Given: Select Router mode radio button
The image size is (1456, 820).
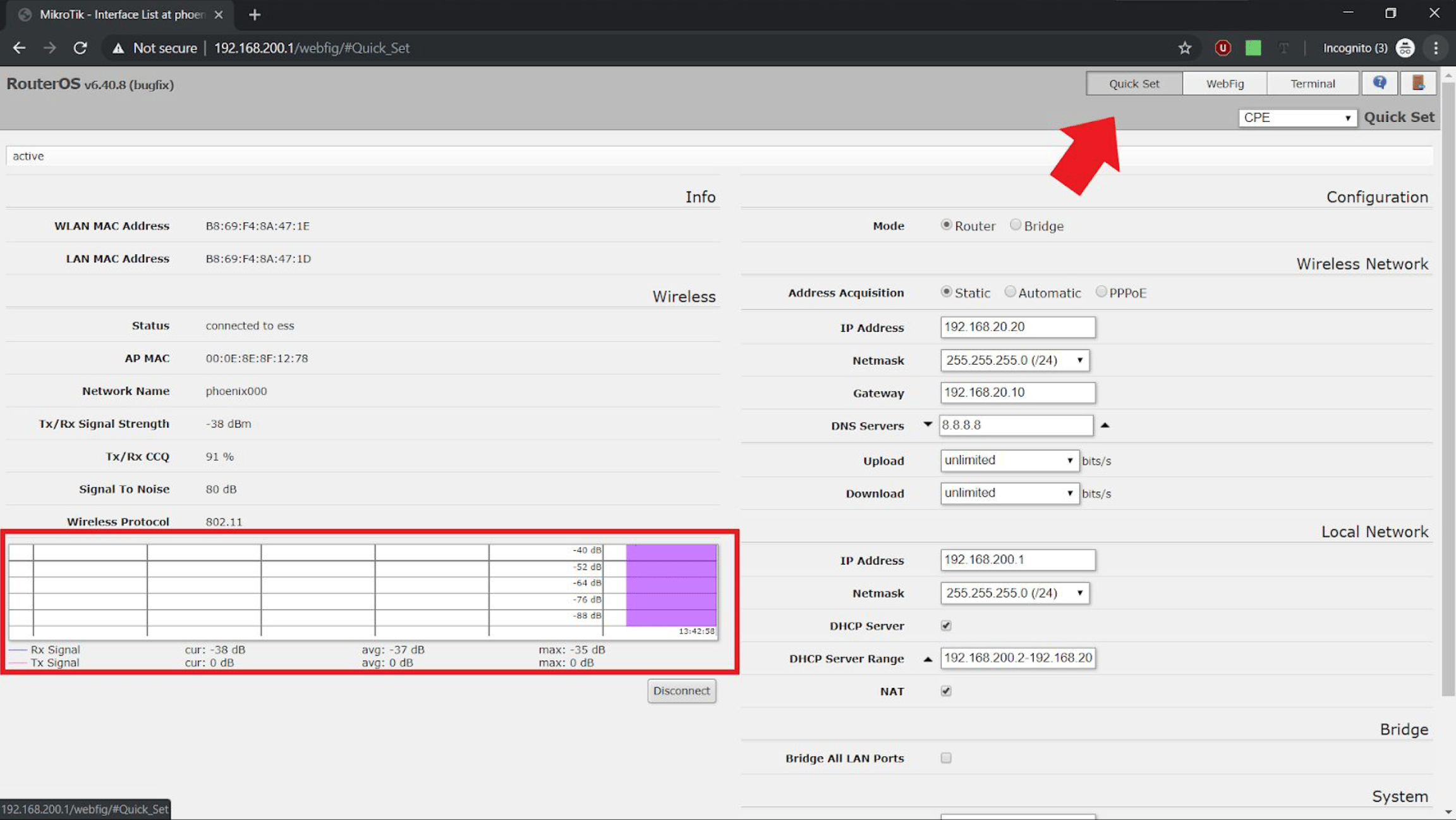Looking at the screenshot, I should (x=946, y=225).
